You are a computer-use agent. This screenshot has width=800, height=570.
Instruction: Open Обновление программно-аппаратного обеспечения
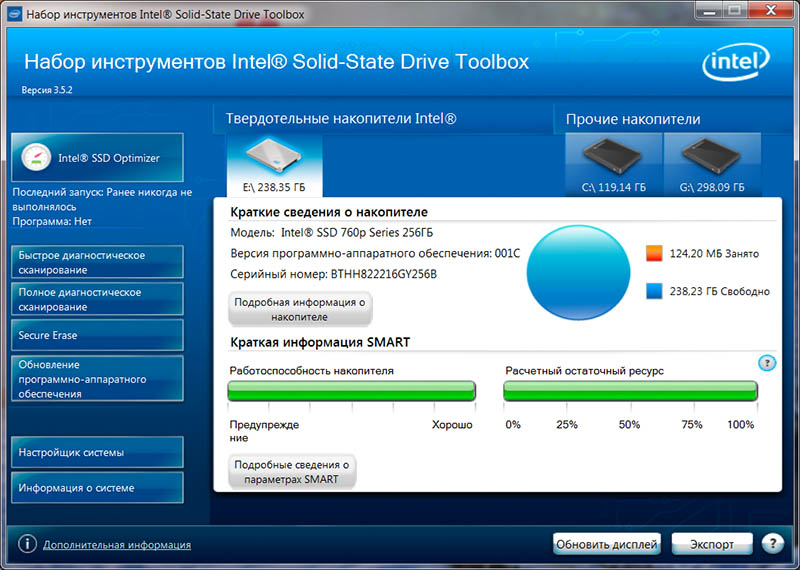point(97,379)
